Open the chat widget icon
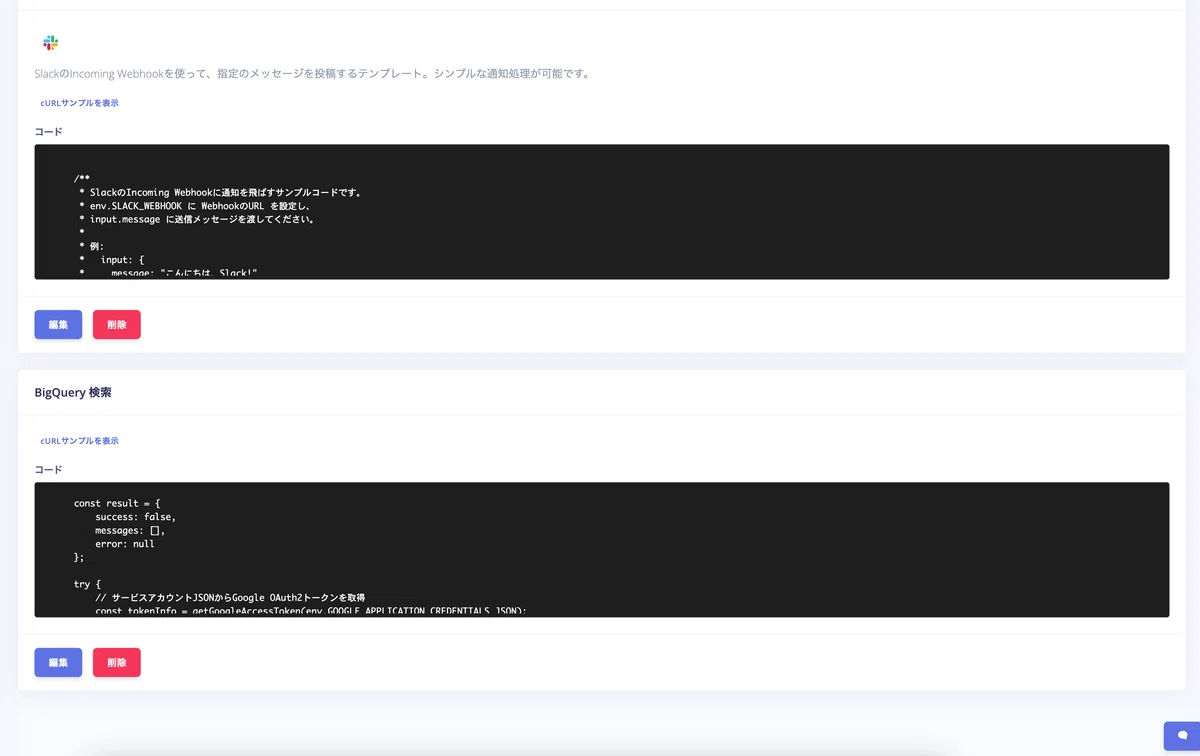Screen dimensions: 1200x756 click(x=1182, y=736)
